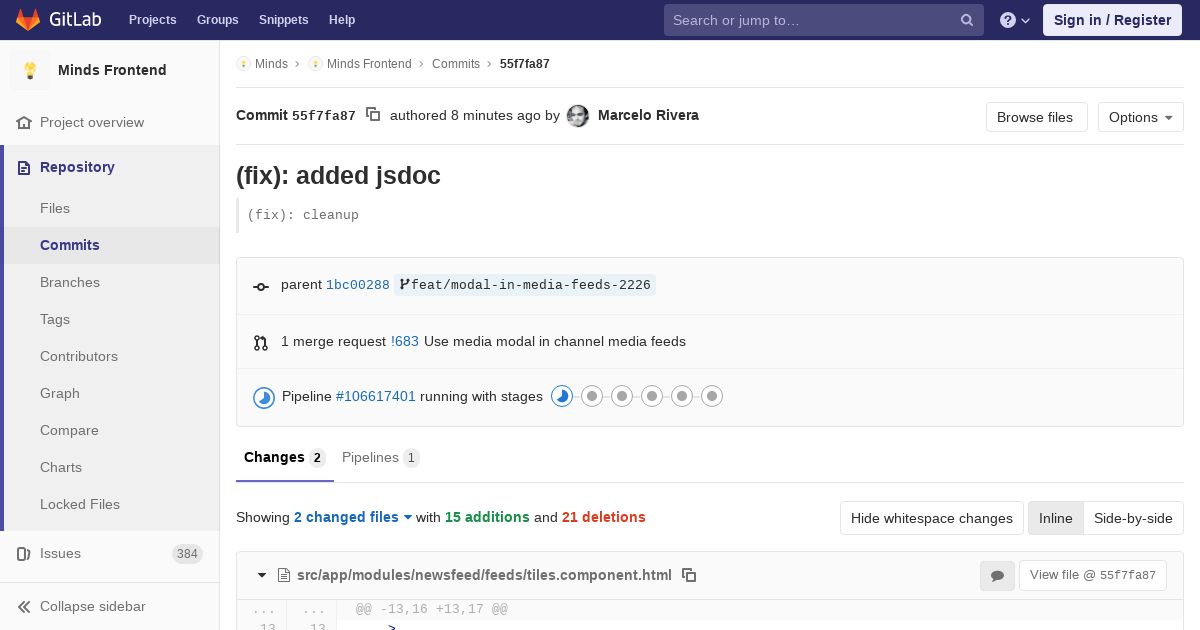Click View file @ 55f7fa87 button
The width and height of the screenshot is (1200, 630).
coord(1092,575)
